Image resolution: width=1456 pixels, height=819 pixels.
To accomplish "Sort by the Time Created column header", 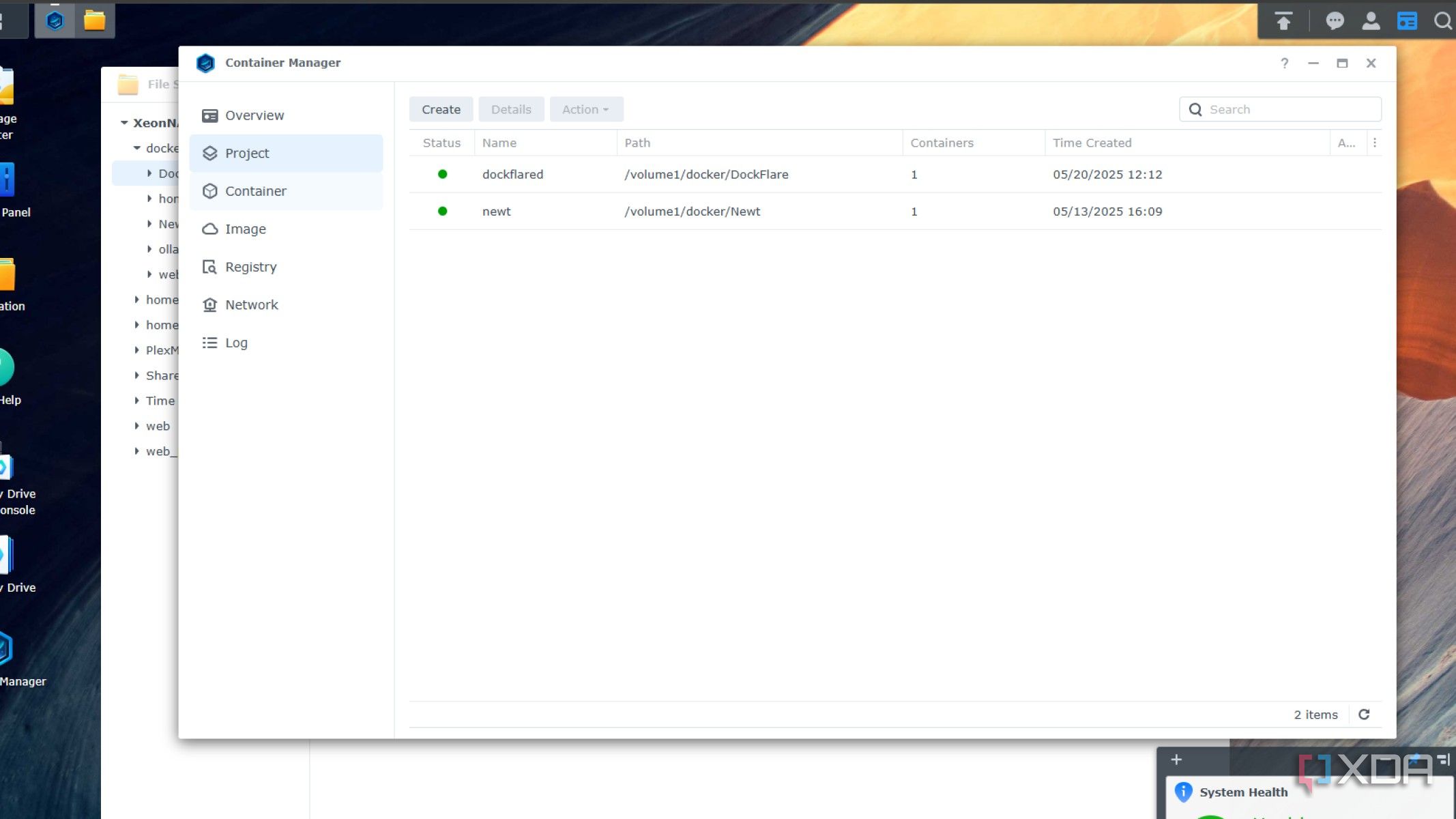I will pos(1187,143).
